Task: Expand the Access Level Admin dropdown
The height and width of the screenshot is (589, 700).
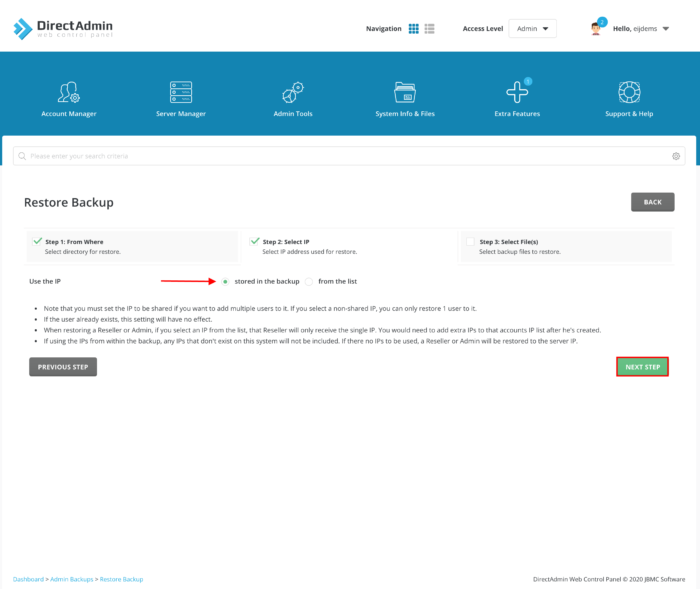Action: point(532,29)
